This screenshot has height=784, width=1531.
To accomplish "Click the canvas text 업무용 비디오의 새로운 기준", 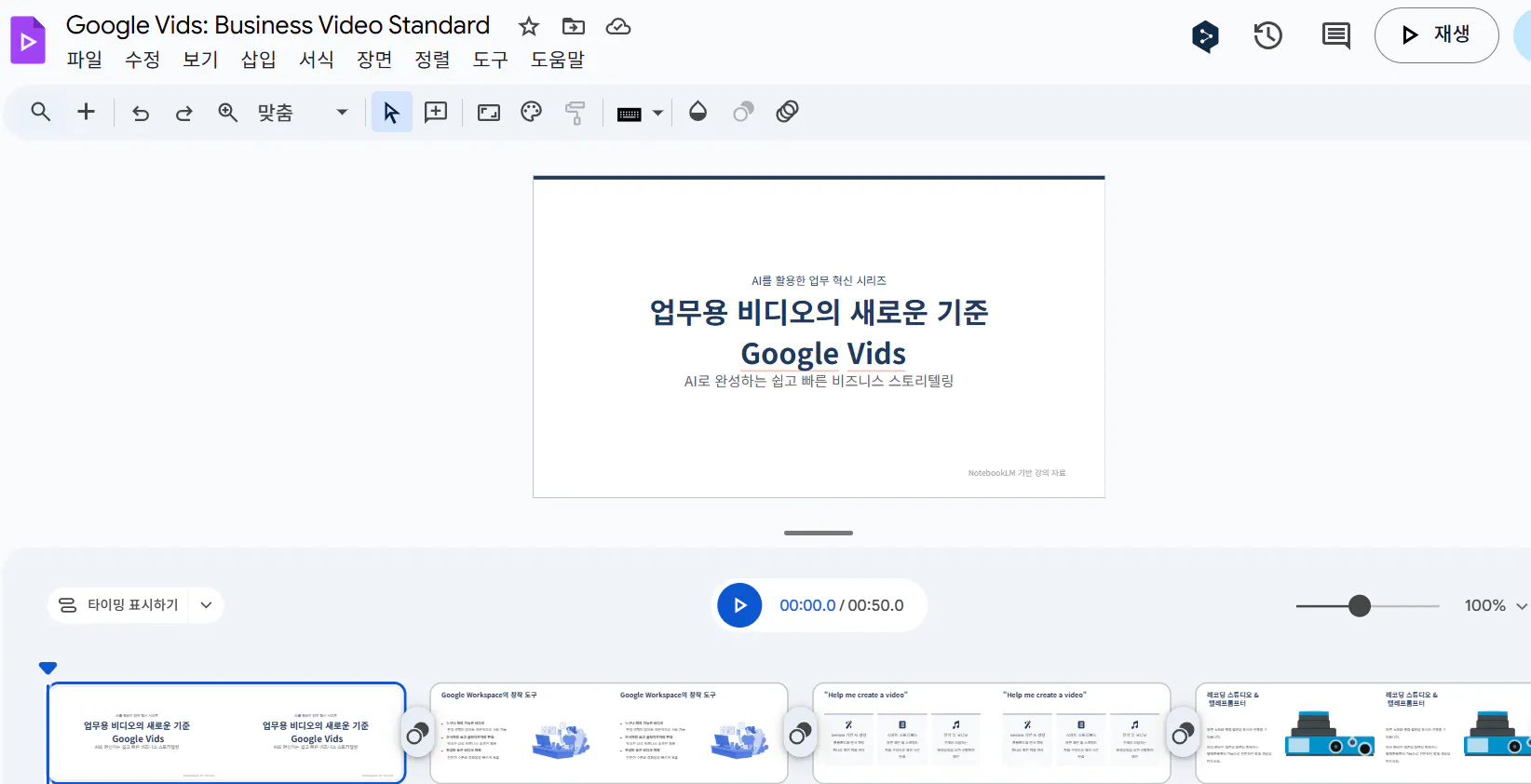I will click(x=820, y=312).
